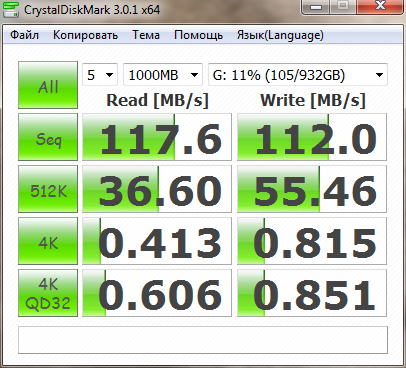This screenshot has width=406, height=368.
Task: Open the test count dropdown showing 5
Action: pyautogui.click(x=100, y=75)
